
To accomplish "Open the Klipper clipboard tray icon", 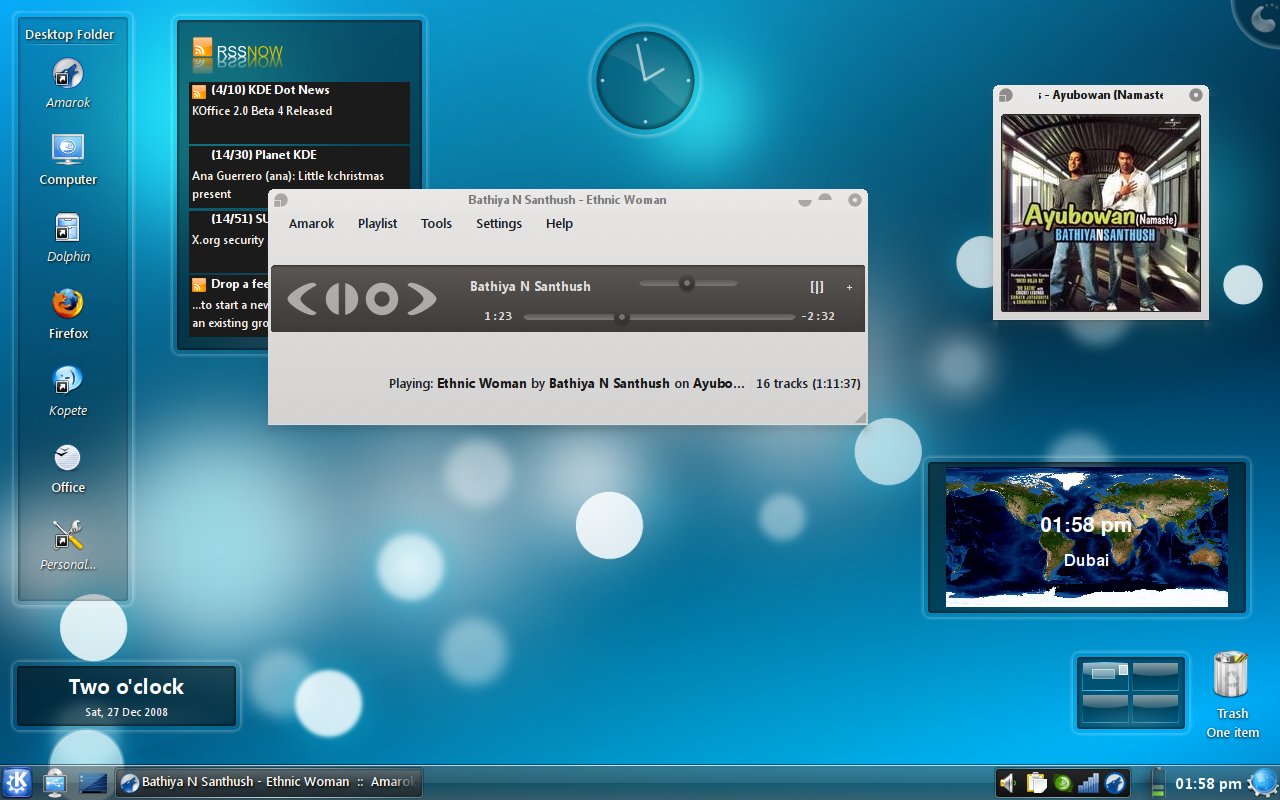I will 1036,783.
